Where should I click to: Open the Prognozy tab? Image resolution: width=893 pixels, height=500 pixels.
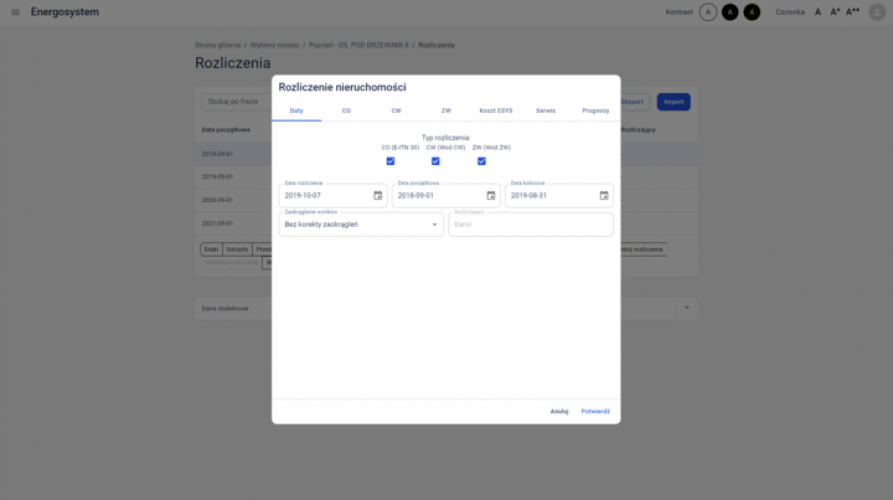pyautogui.click(x=595, y=110)
